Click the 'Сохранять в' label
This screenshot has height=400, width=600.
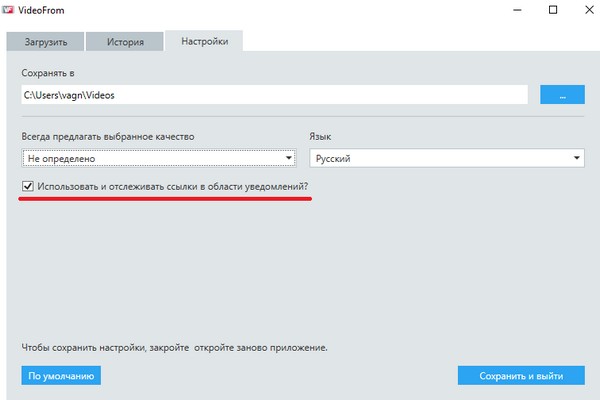click(48, 73)
